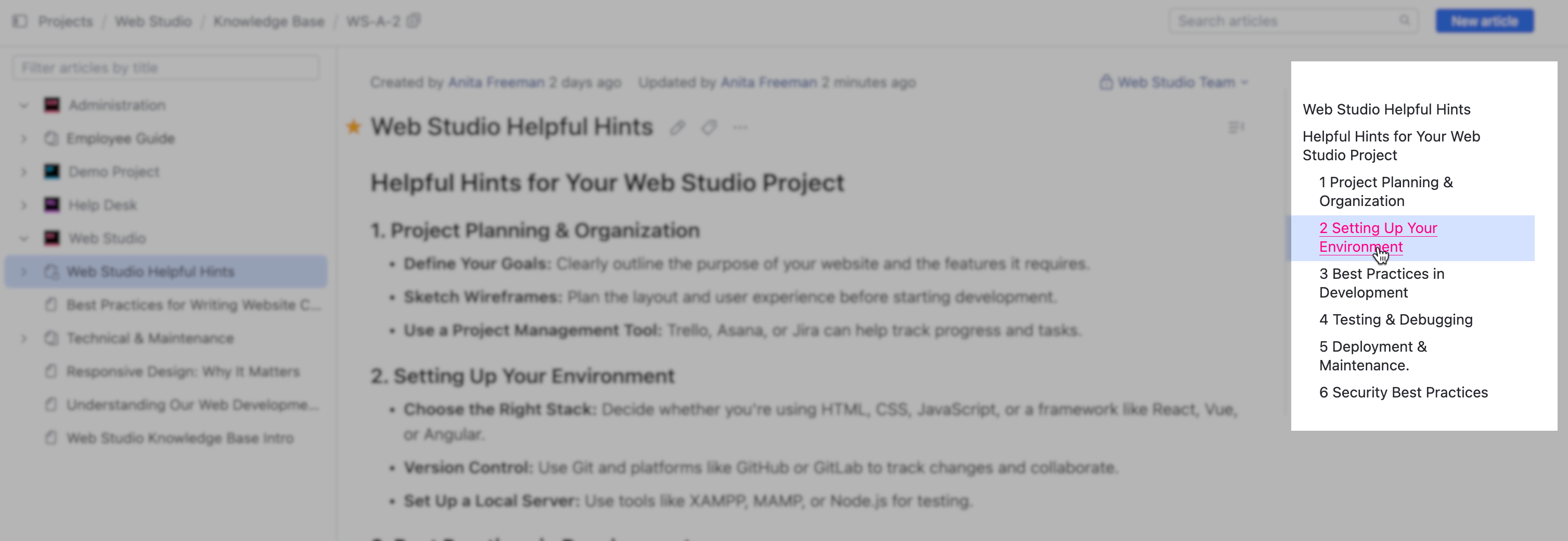This screenshot has width=1568, height=541.
Task: Open the Knowledge Base breadcrumb link
Action: (268, 21)
